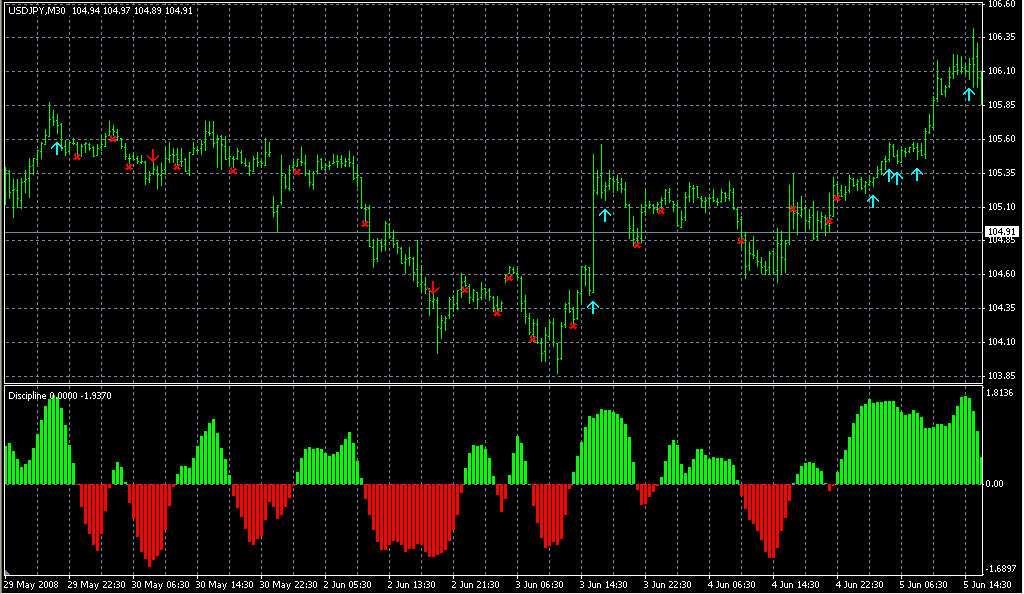
Task: Click the USDJPY,M30 chart title label
Action: click(38, 10)
